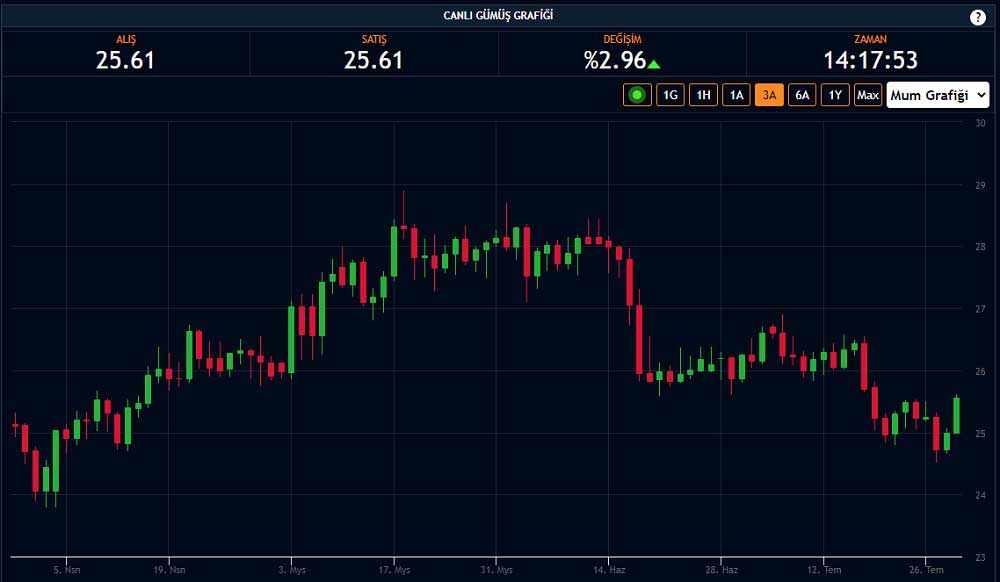This screenshot has width=1000, height=582.
Task: Click the 29 price axis label
Action: 980,185
